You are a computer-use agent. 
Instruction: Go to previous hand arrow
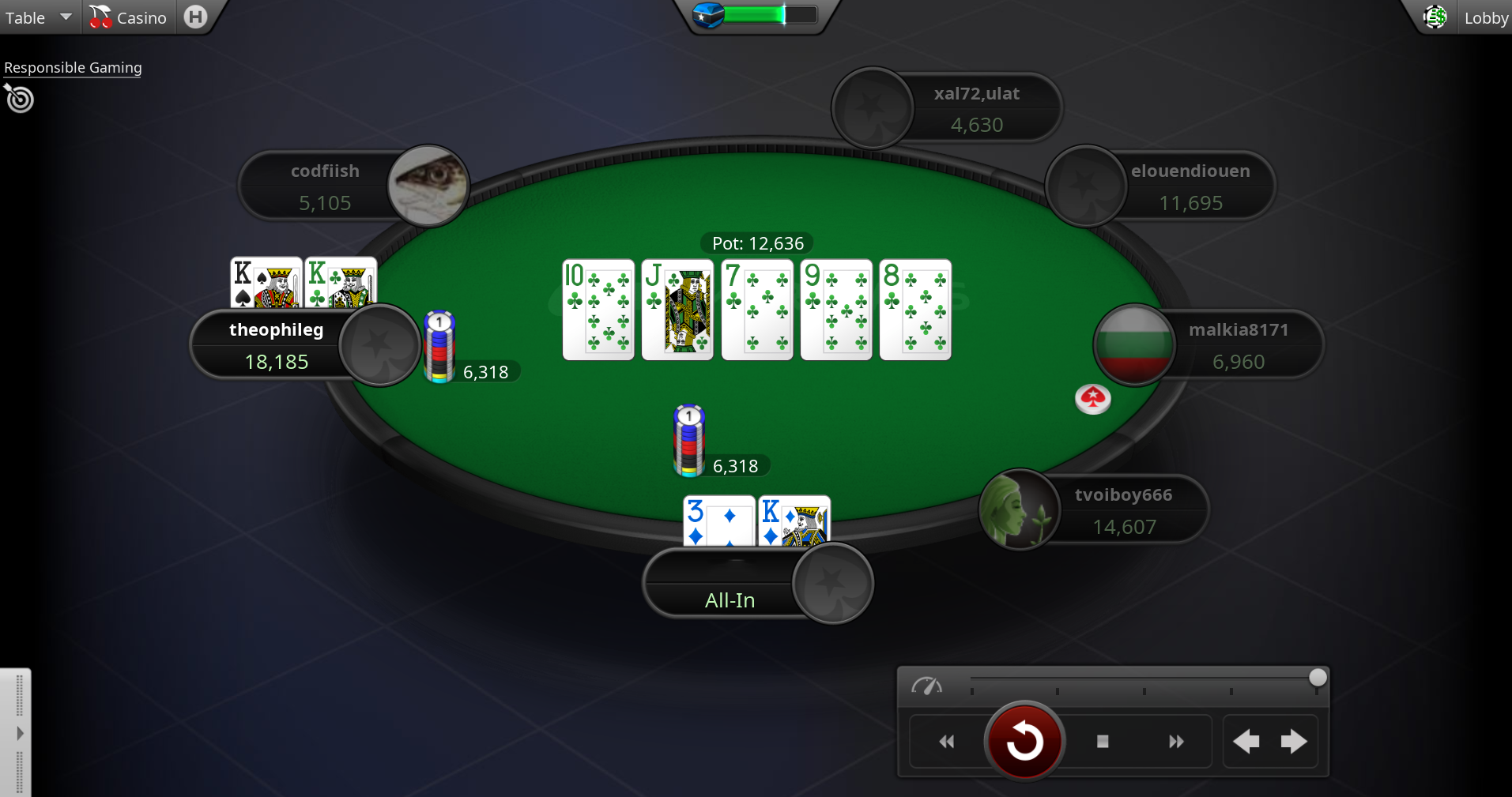tap(1246, 741)
